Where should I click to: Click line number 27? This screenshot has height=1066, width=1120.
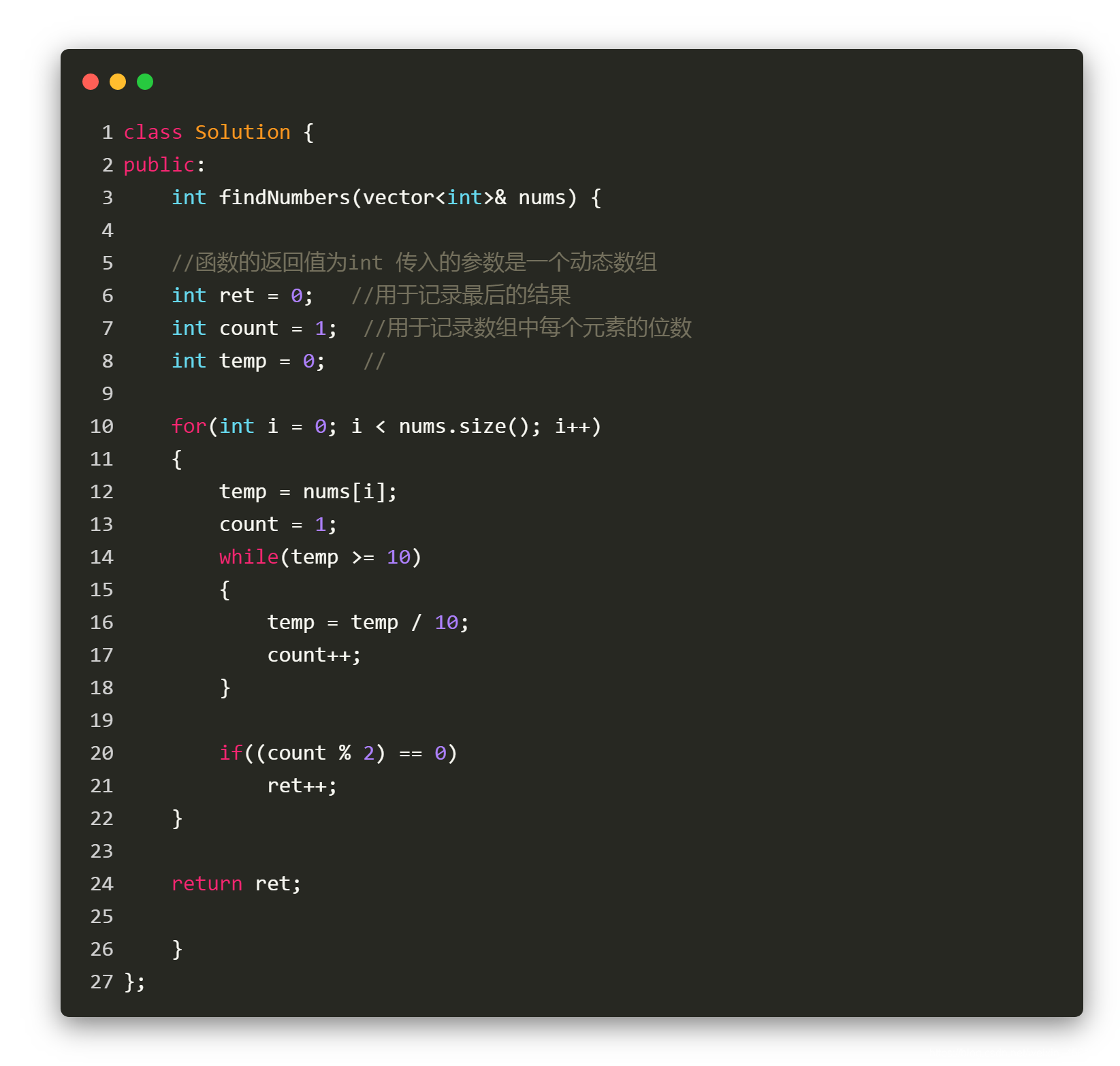[102, 982]
